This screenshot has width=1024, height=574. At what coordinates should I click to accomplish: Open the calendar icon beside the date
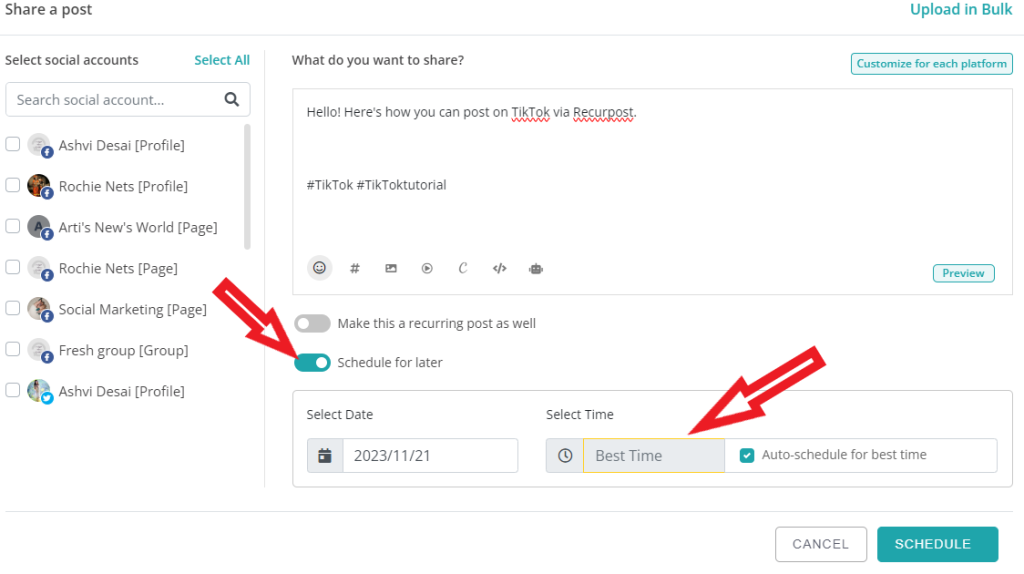[325, 456]
